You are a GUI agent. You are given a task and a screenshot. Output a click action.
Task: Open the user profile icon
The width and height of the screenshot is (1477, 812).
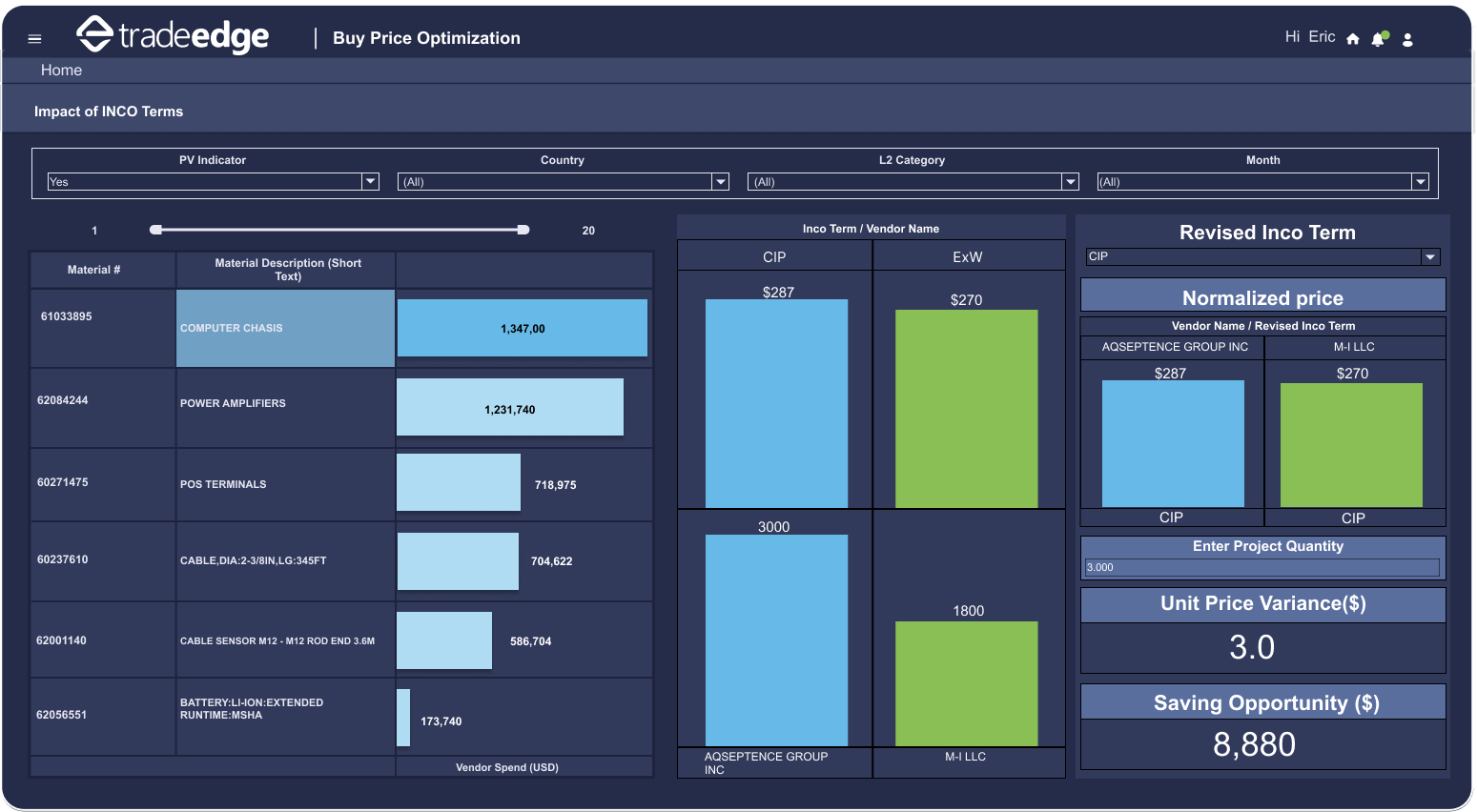tap(1407, 39)
